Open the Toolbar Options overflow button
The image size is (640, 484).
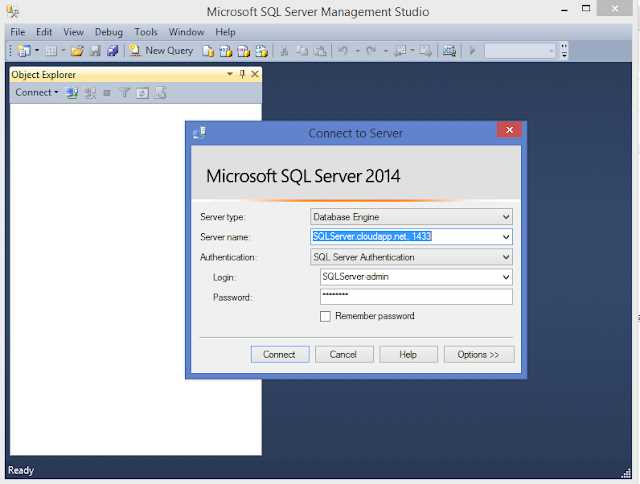click(x=564, y=51)
